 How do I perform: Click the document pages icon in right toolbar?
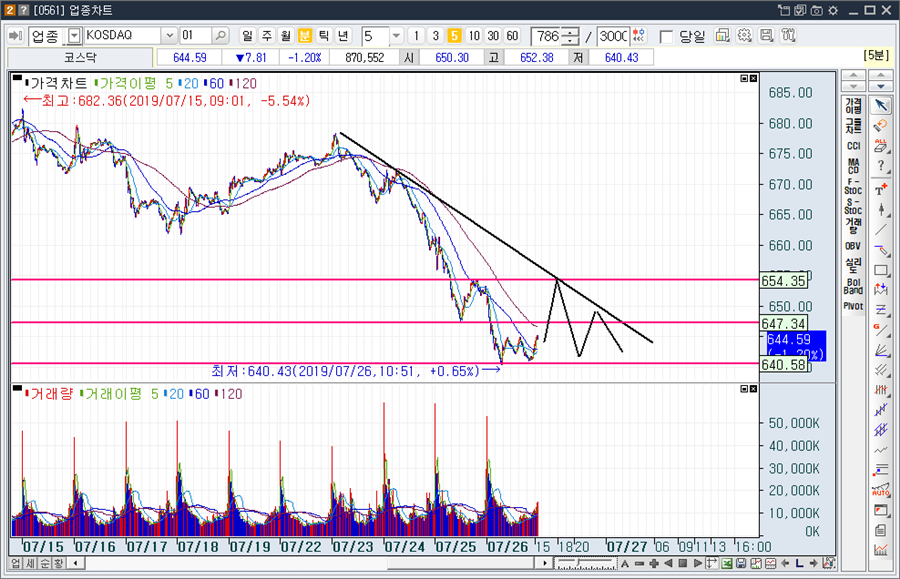(x=881, y=530)
